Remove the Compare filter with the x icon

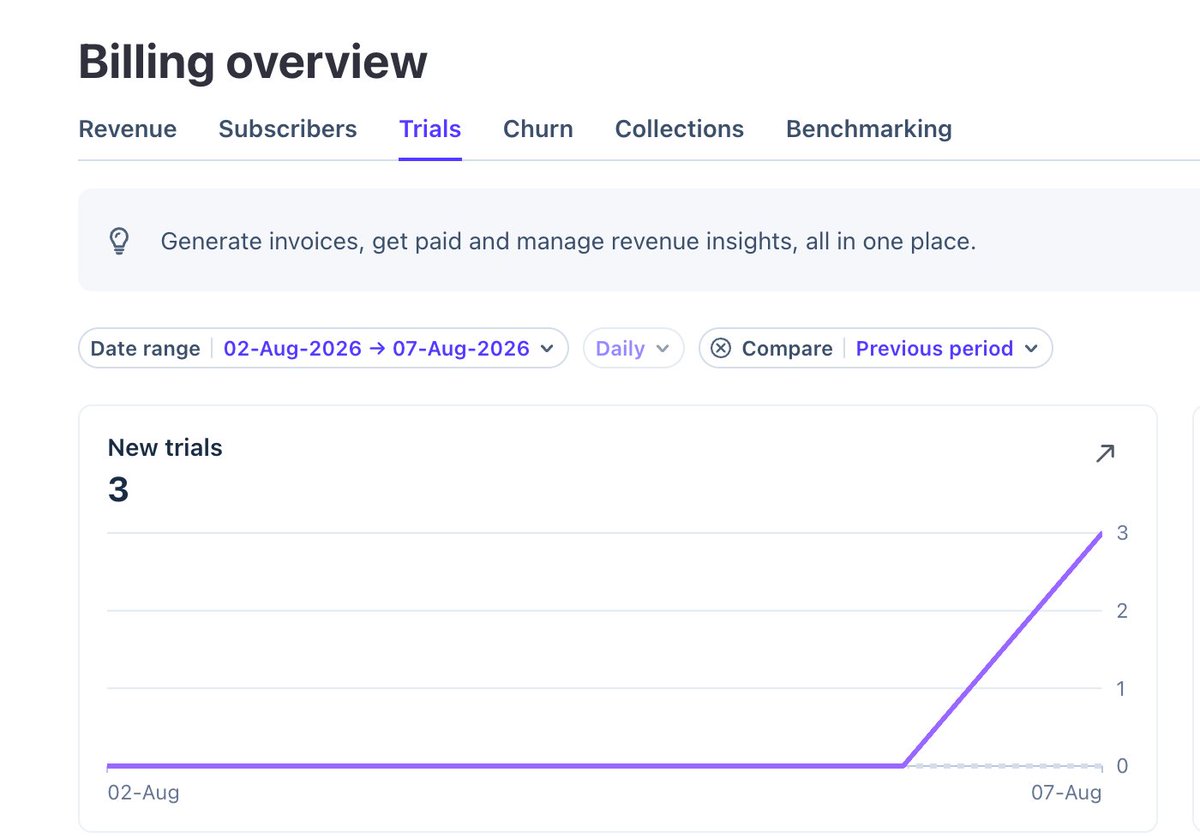[x=720, y=348]
